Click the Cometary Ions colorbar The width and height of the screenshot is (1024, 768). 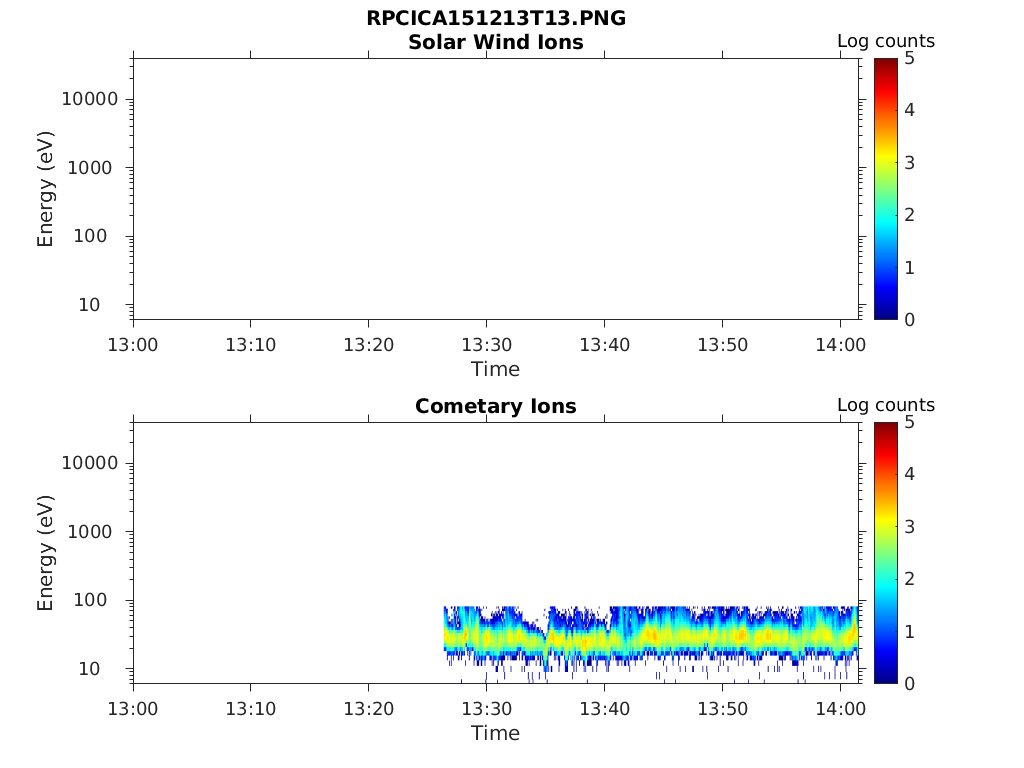pos(886,552)
